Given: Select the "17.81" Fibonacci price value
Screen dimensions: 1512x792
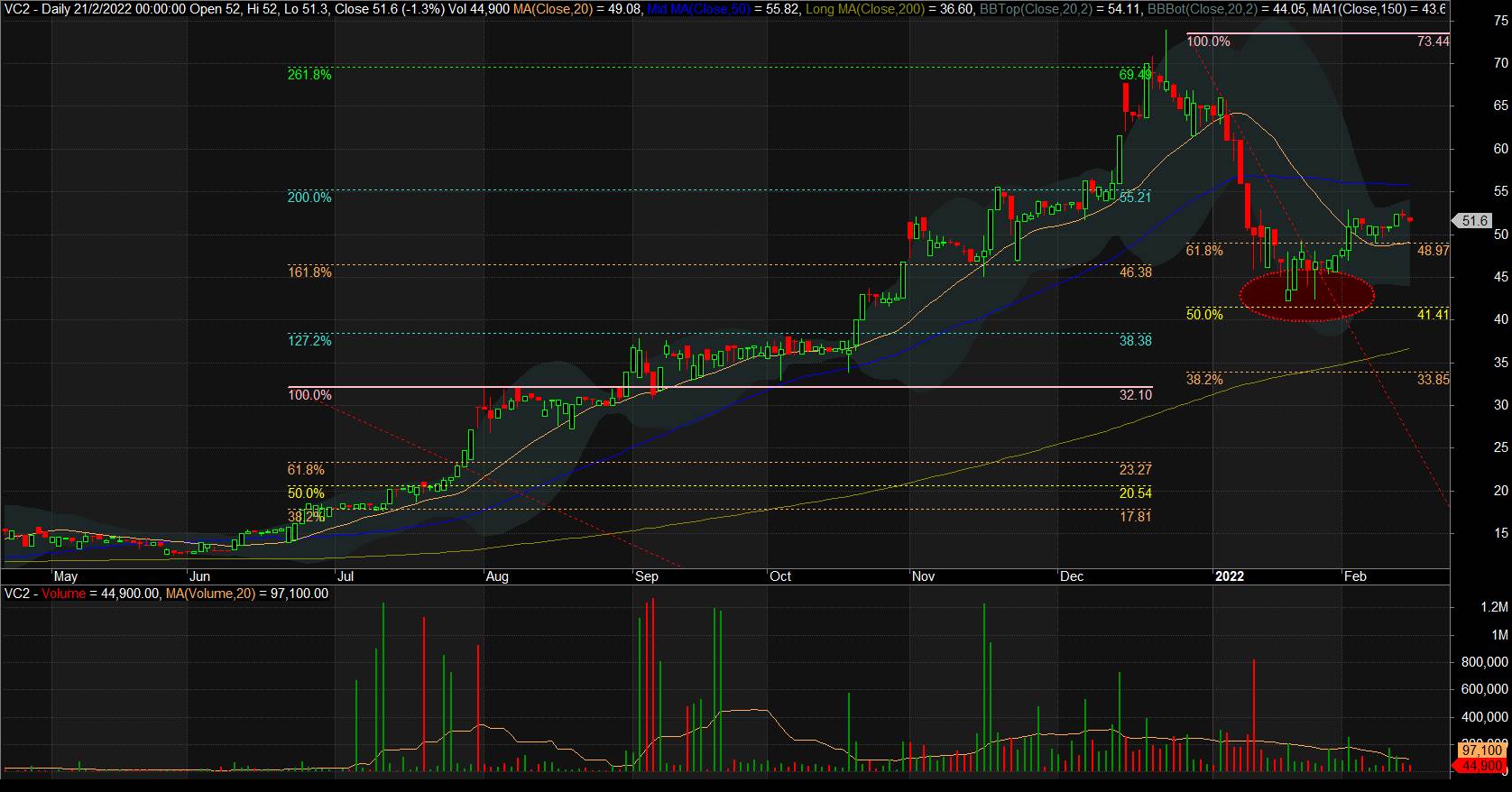Looking at the screenshot, I should pyautogui.click(x=1136, y=517).
